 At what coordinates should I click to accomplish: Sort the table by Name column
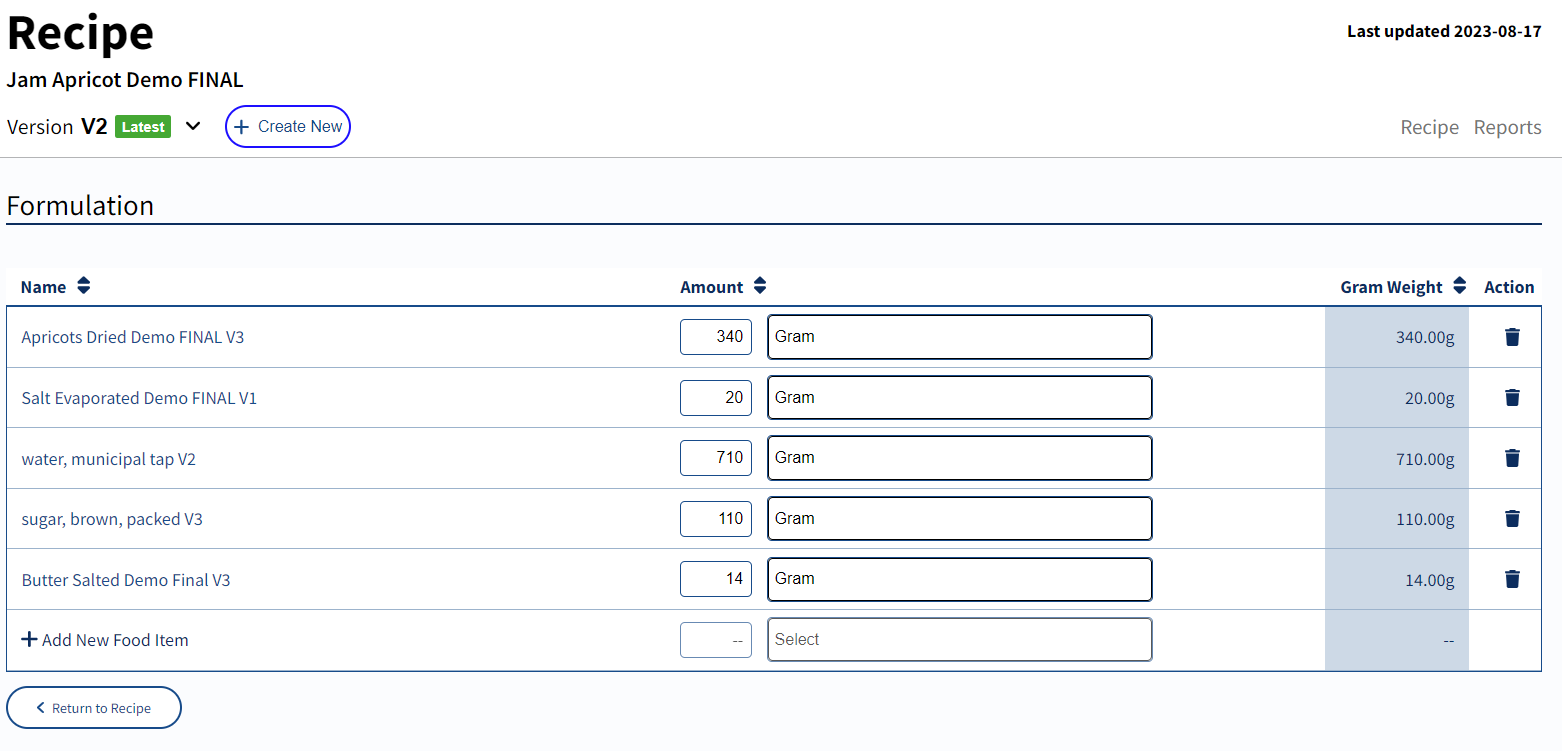click(84, 287)
